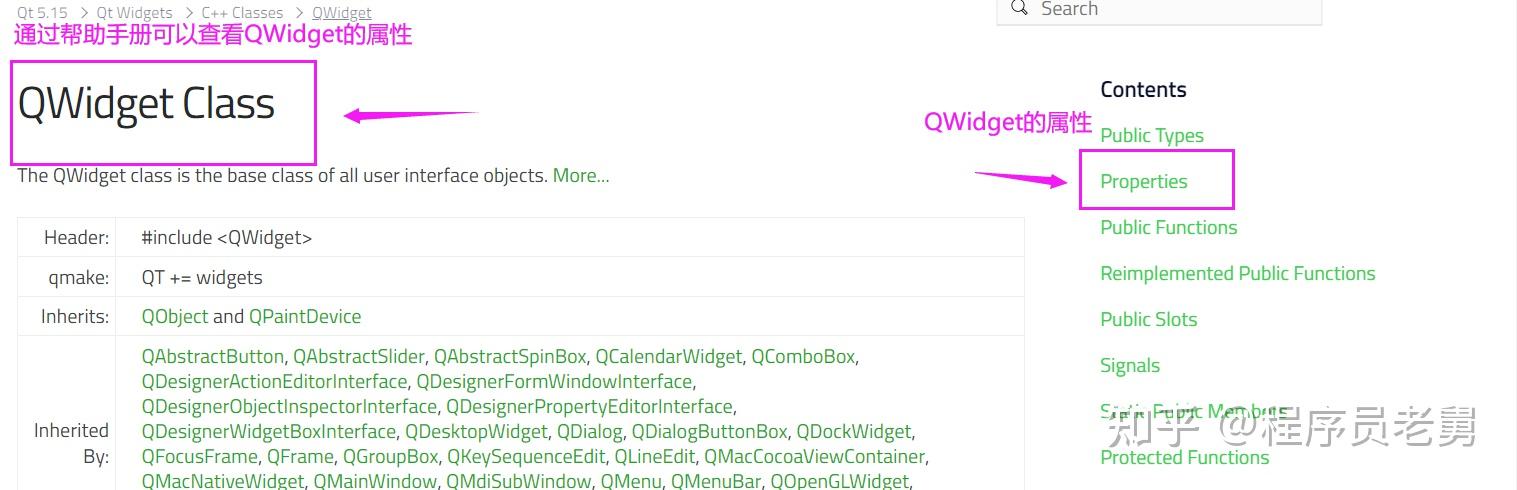Click the More... link

pyautogui.click(x=581, y=176)
